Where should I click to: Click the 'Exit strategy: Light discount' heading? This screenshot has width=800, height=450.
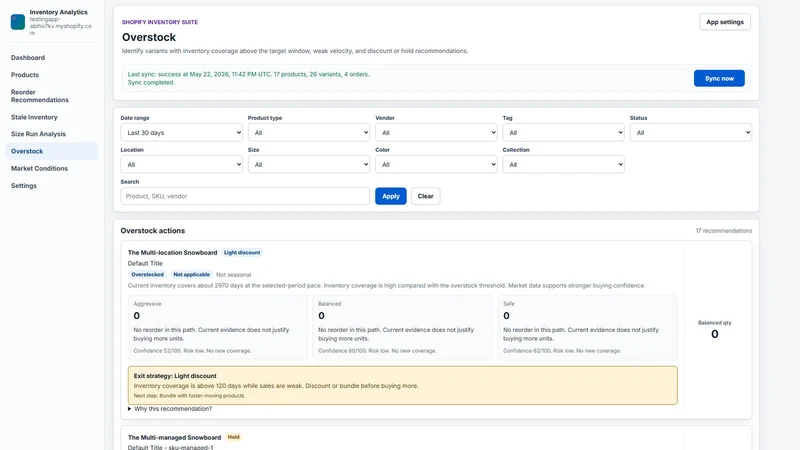[175, 376]
